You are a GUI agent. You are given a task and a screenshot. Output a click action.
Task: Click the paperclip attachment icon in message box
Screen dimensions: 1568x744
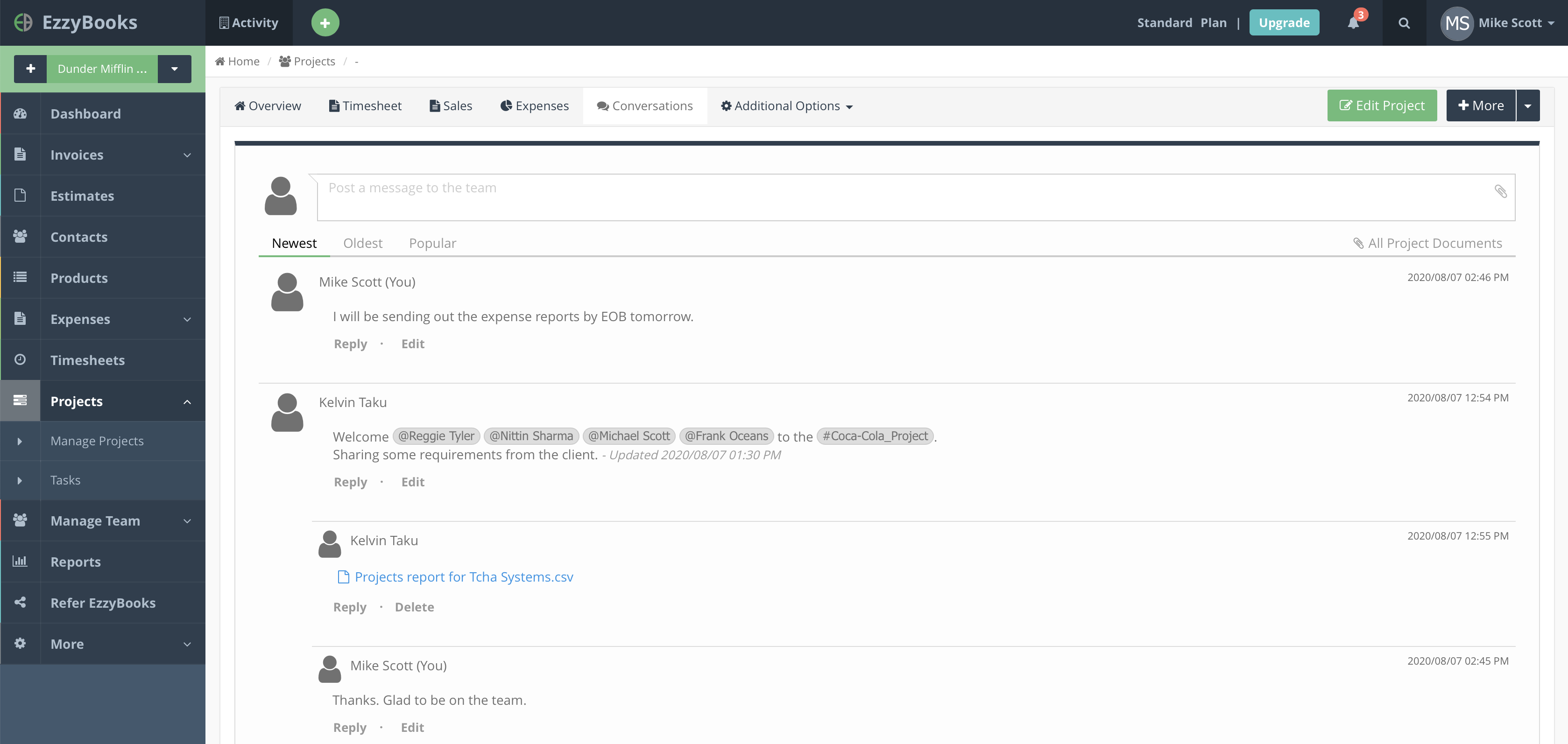tap(1500, 192)
